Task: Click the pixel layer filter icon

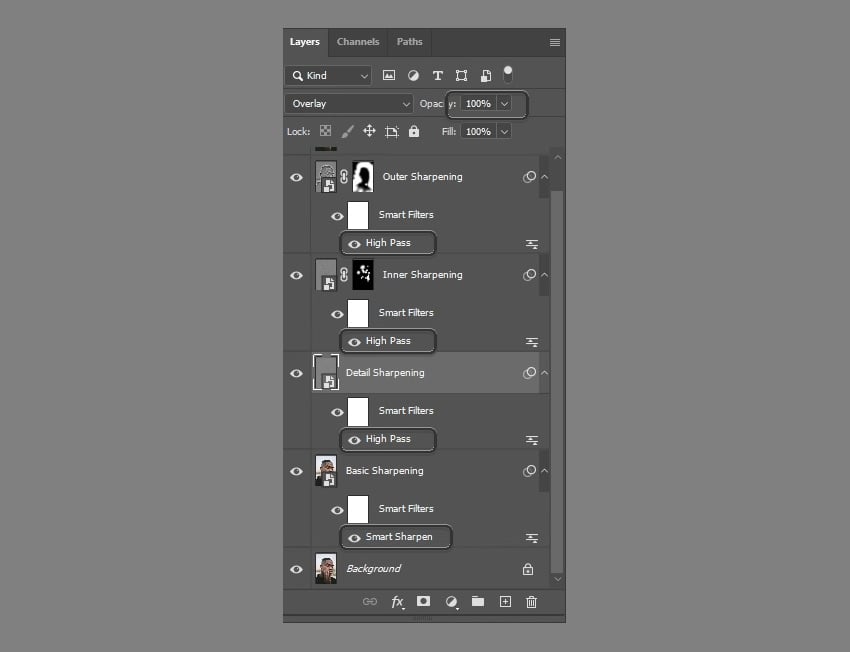Action: pyautogui.click(x=389, y=75)
